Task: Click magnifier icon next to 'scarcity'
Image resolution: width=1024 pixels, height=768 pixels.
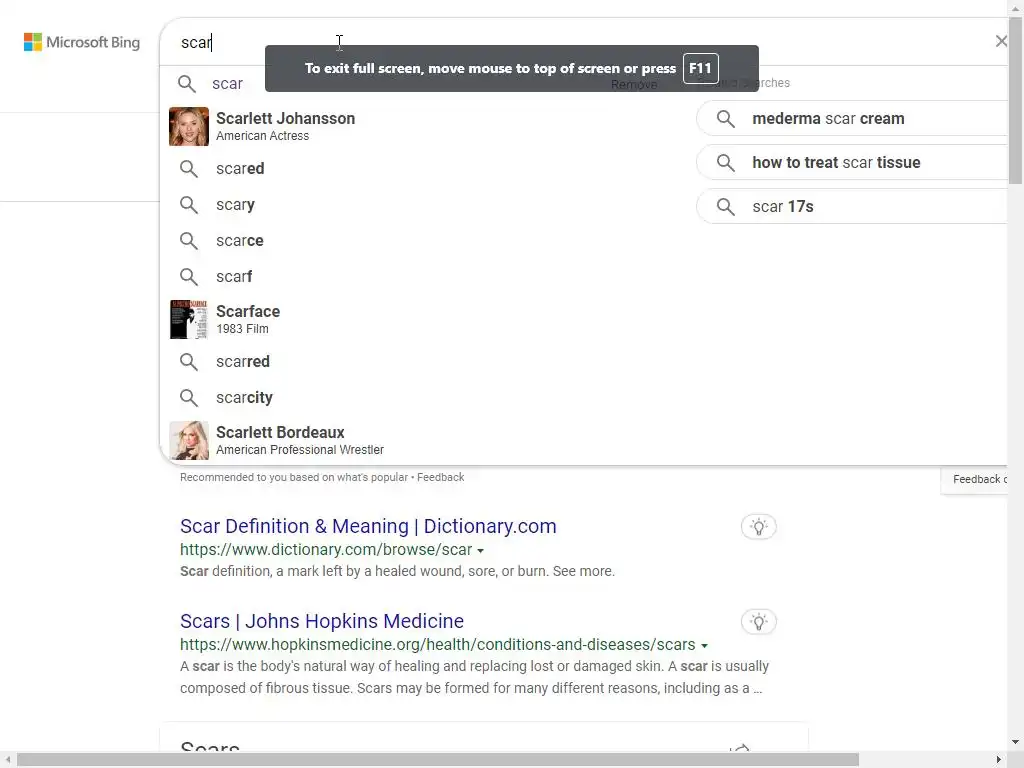Action: (x=189, y=397)
